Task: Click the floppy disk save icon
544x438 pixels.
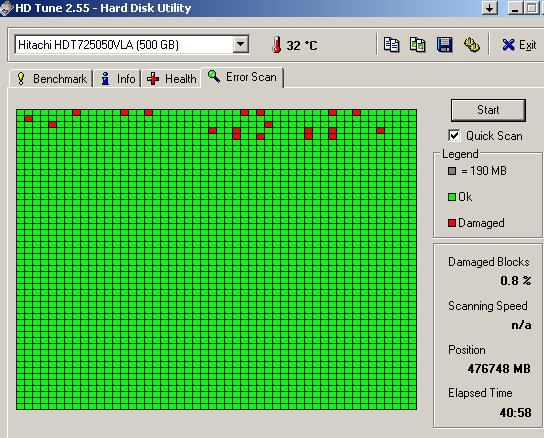Action: [444, 45]
